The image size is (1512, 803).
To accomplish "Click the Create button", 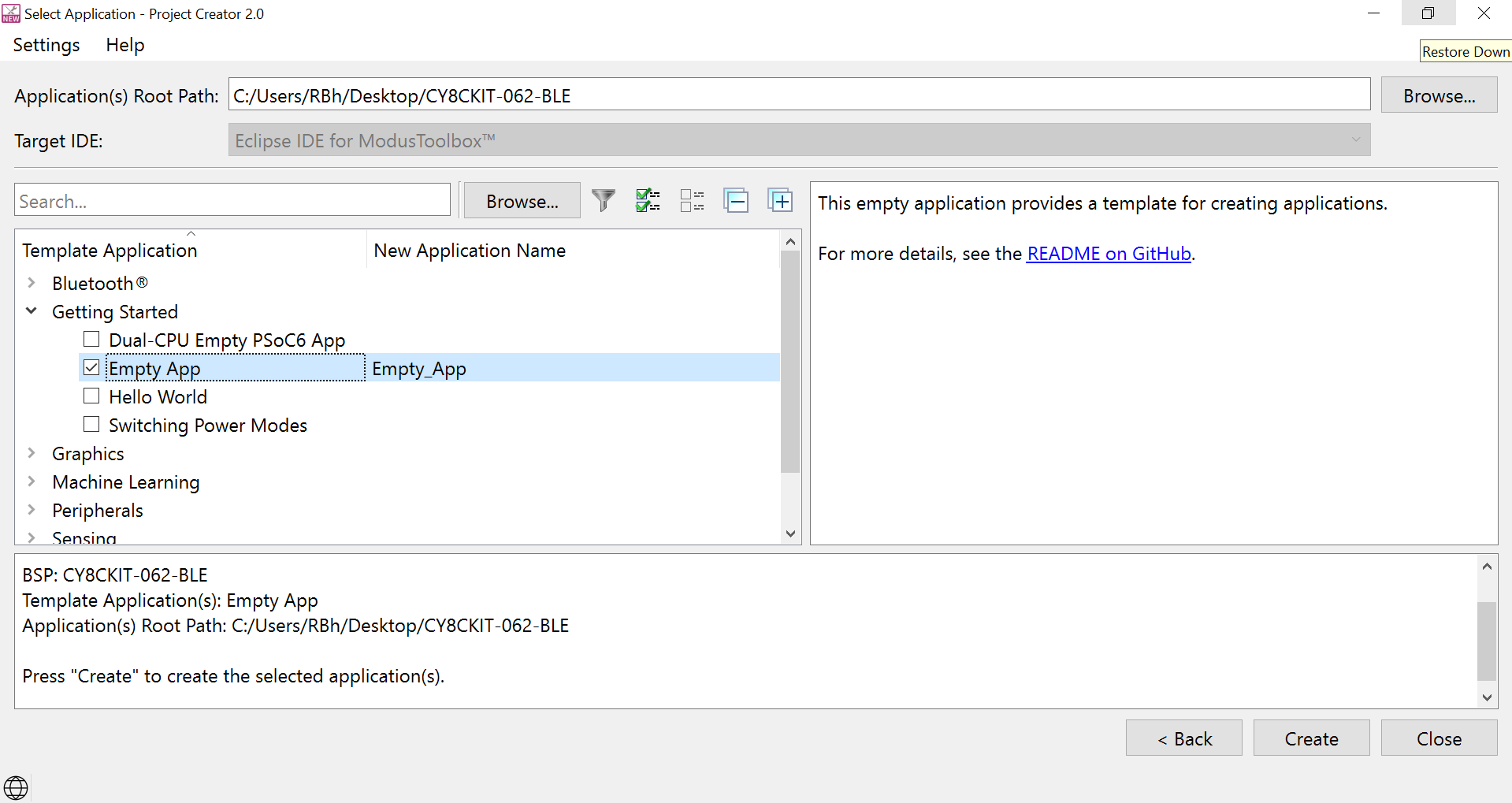I will point(1311,738).
